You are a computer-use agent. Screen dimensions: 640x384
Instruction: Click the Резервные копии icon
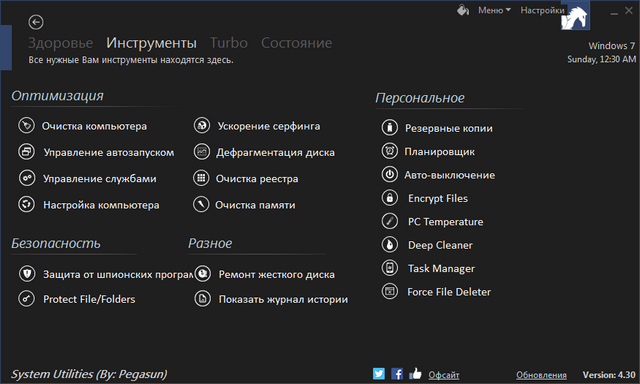(390, 127)
